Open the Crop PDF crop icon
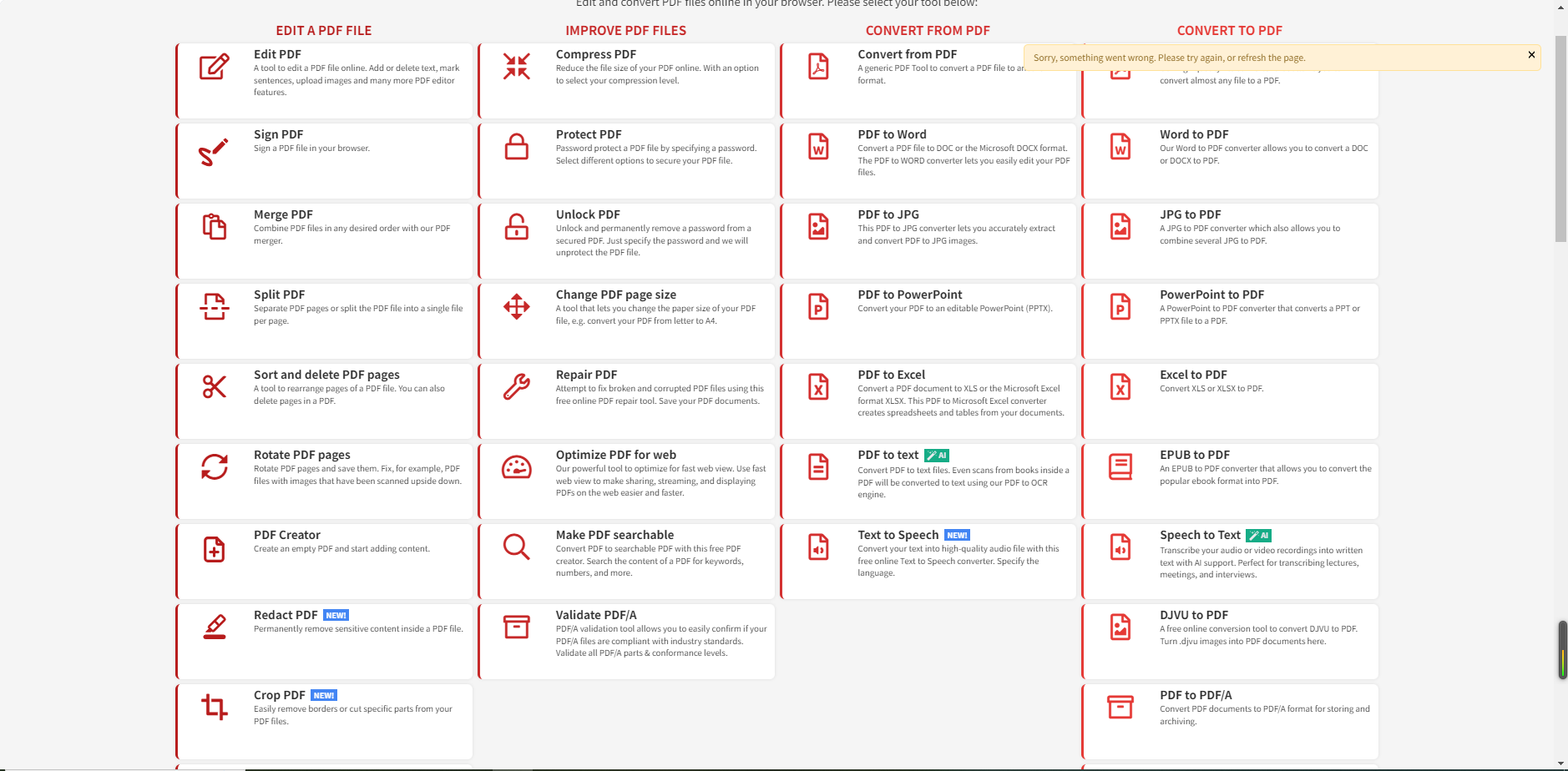The image size is (1568, 771). [x=214, y=708]
